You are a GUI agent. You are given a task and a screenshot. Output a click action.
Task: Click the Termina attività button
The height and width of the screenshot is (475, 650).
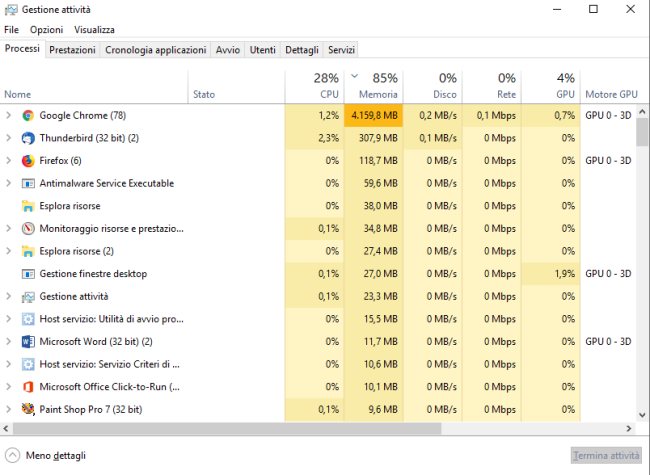pyautogui.click(x=606, y=456)
